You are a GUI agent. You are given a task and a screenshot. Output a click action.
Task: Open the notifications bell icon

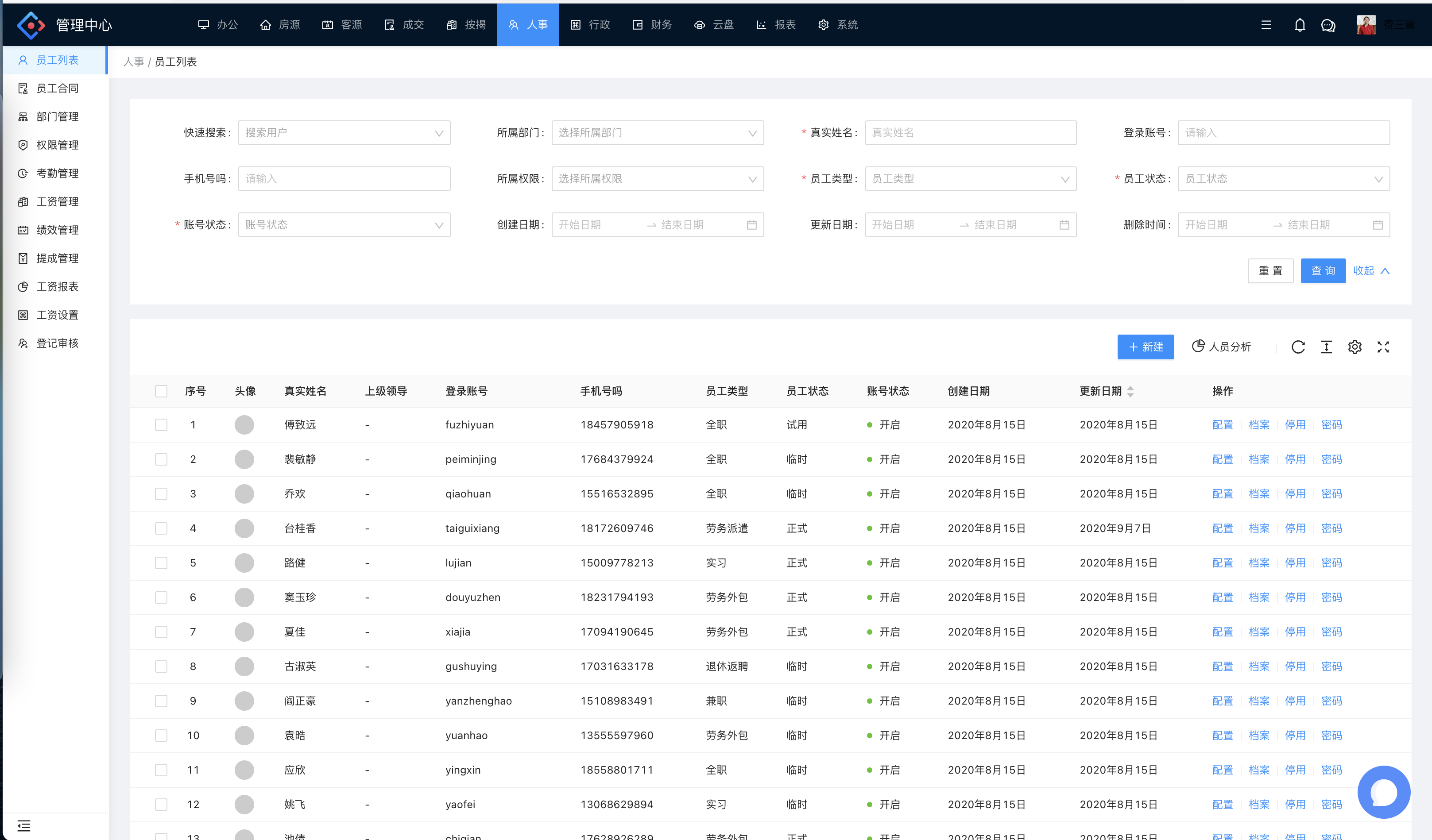(x=1300, y=25)
